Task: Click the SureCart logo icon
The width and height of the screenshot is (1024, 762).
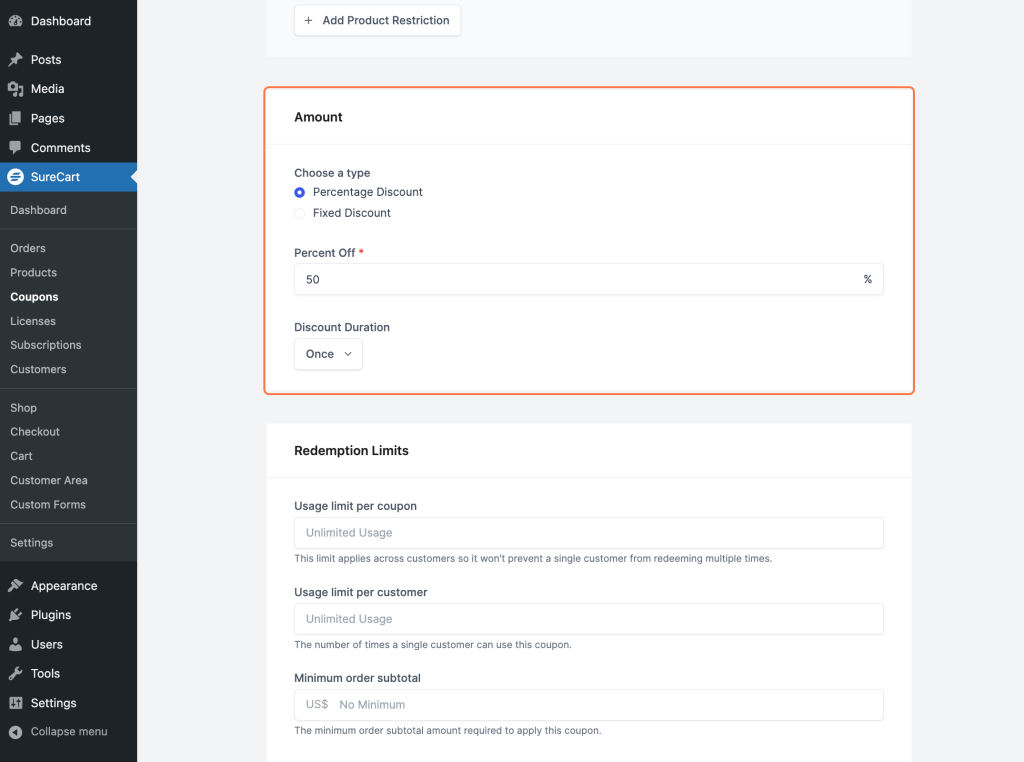Action: 15,177
